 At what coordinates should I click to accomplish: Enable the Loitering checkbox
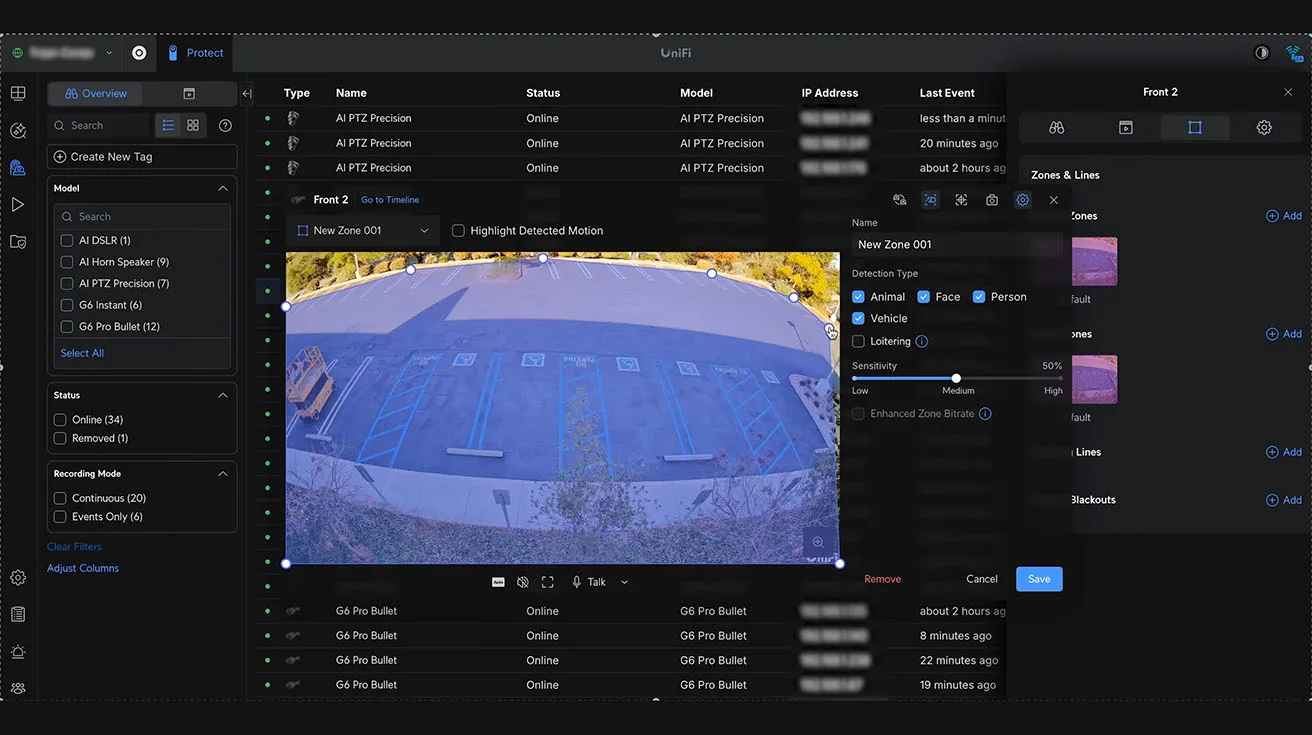point(858,341)
